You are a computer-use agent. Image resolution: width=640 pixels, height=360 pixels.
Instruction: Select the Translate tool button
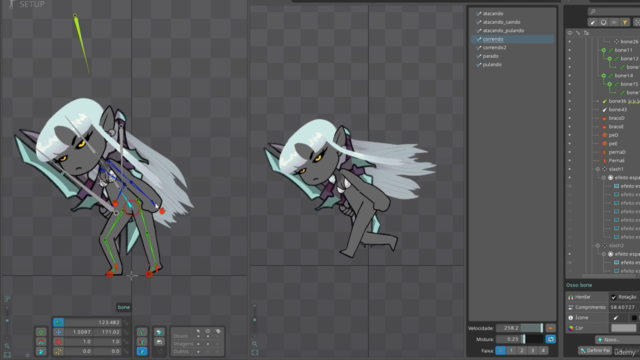point(58,332)
